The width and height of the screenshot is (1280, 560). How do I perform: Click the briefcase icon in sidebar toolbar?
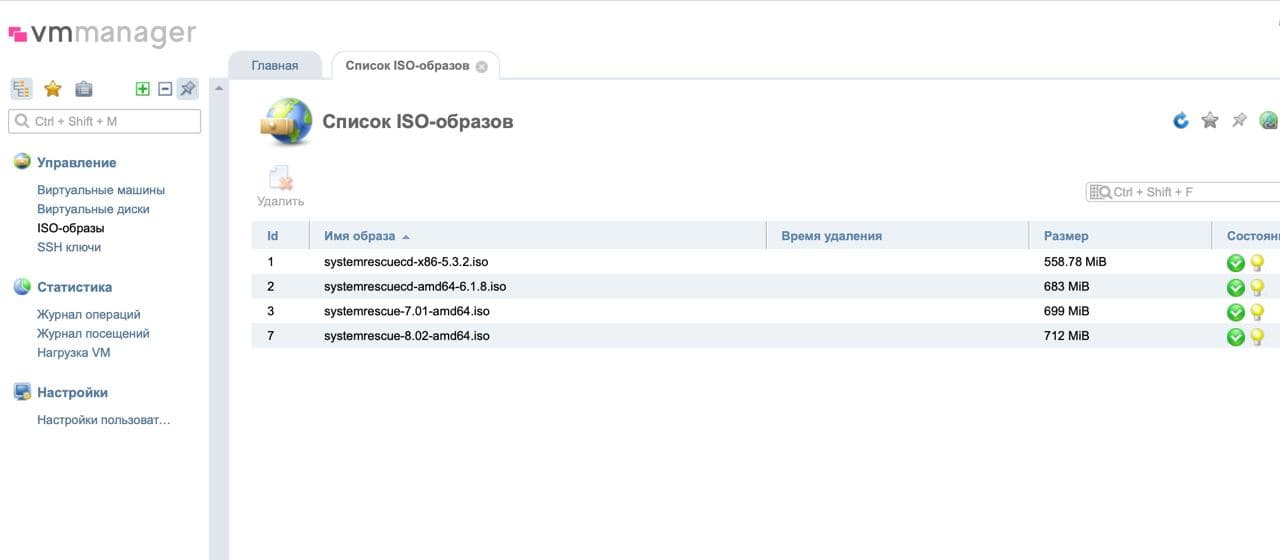click(x=84, y=89)
